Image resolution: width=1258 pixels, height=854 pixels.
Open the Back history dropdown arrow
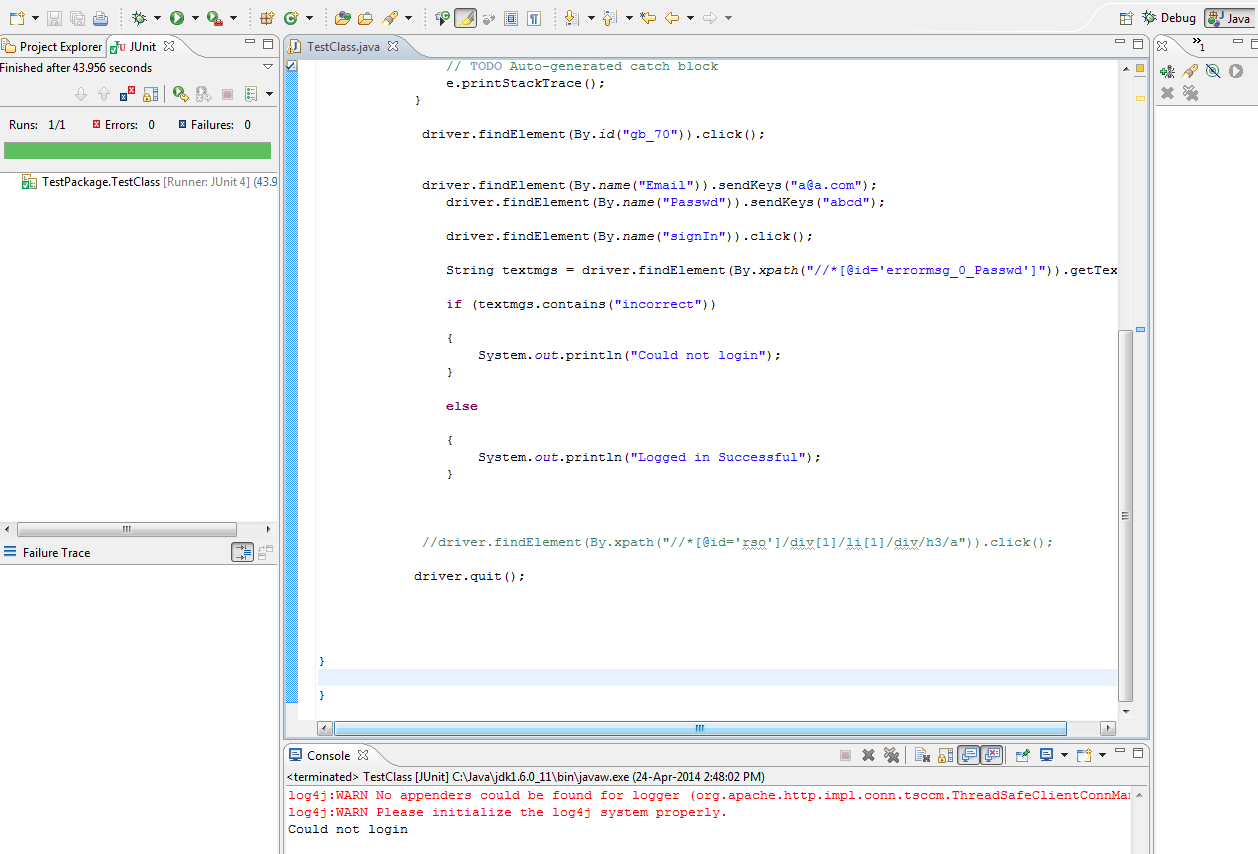coord(691,18)
